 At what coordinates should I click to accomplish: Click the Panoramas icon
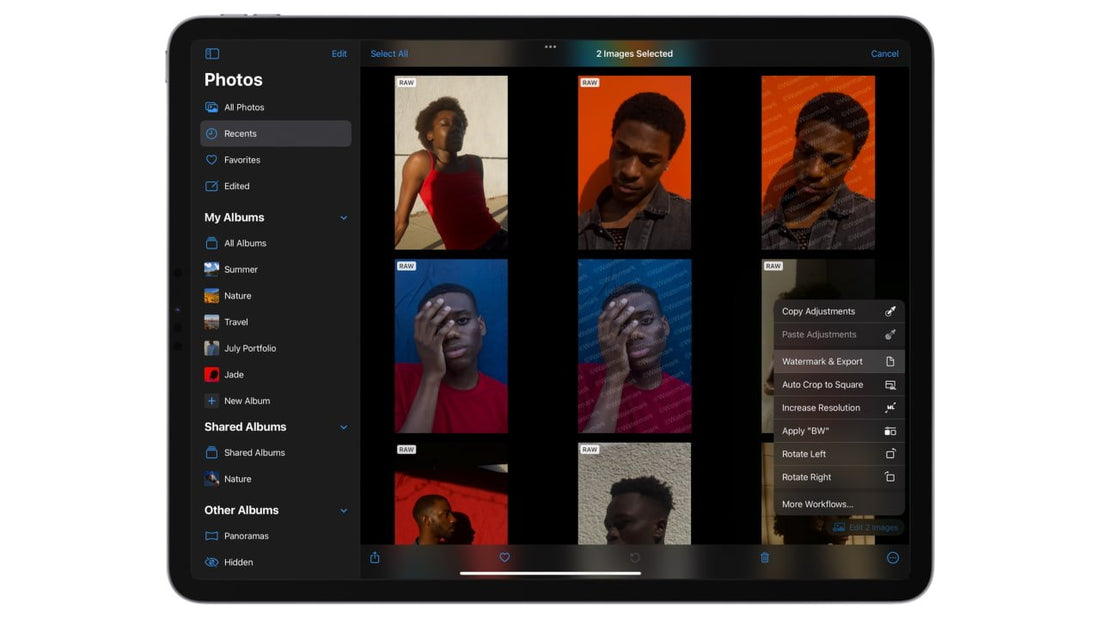click(211, 536)
